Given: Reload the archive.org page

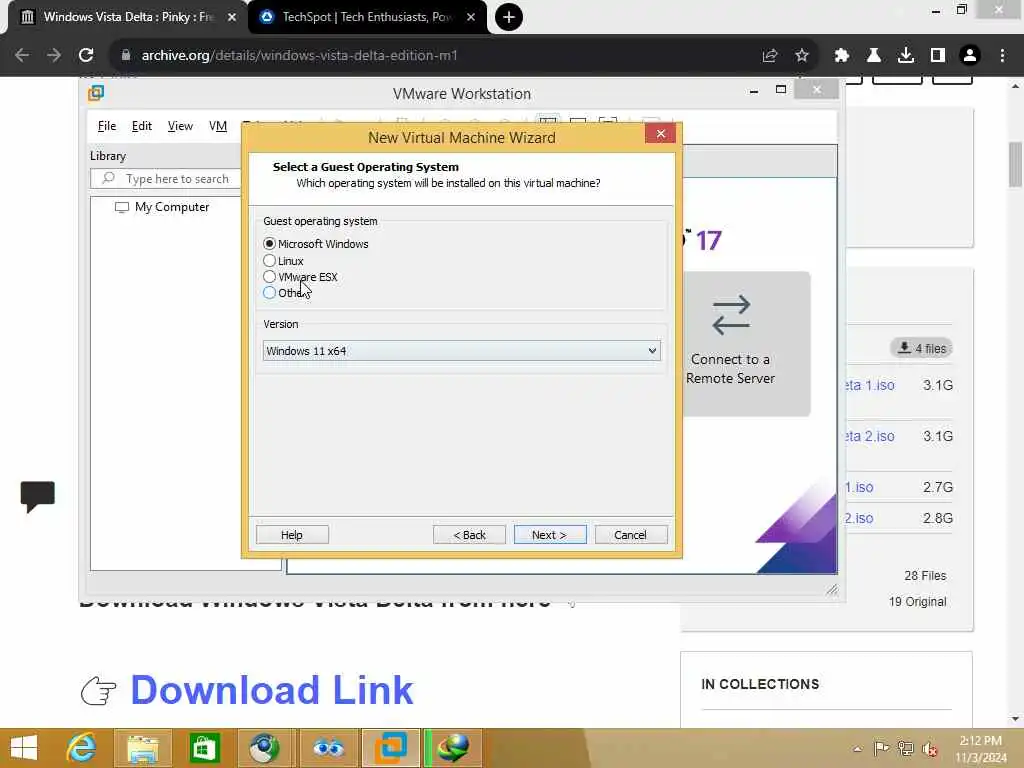Looking at the screenshot, I should [x=86, y=56].
